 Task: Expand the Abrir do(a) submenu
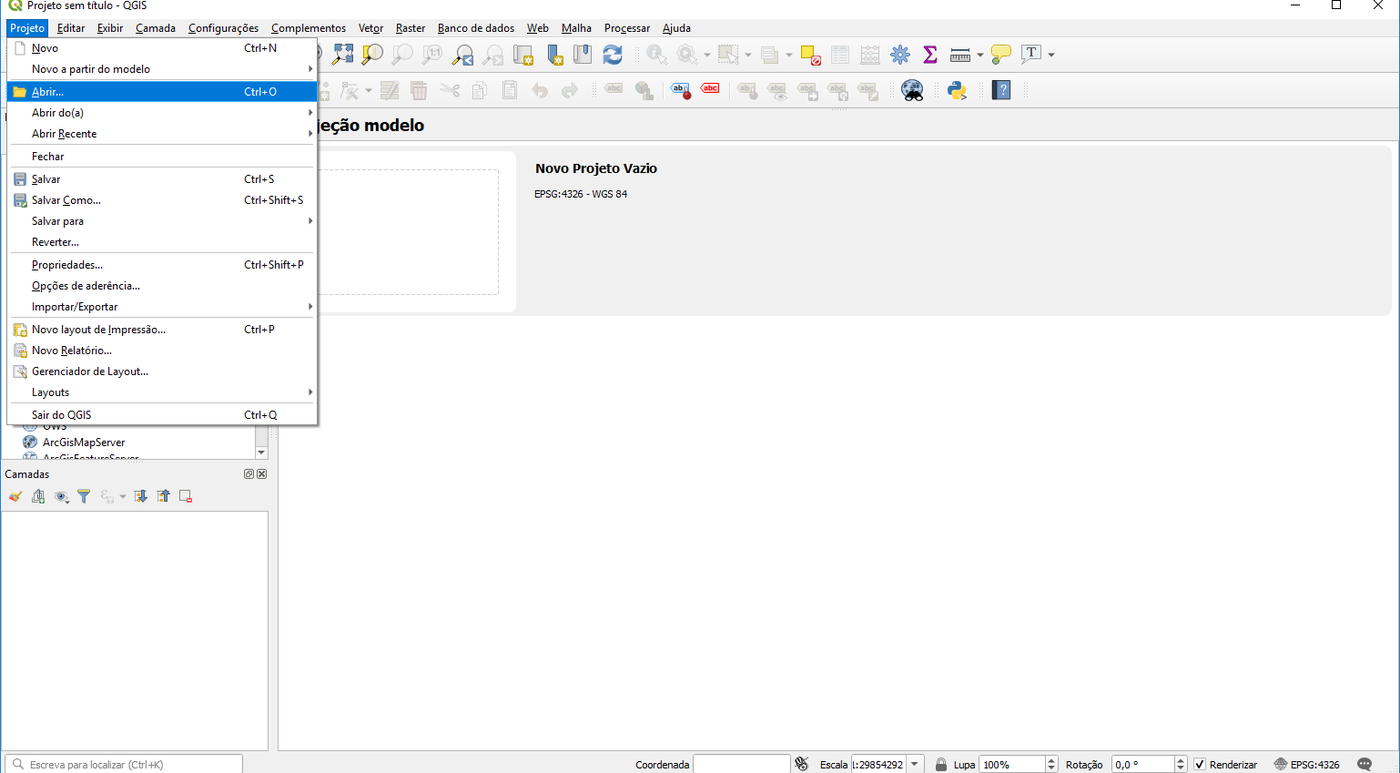[x=161, y=113]
